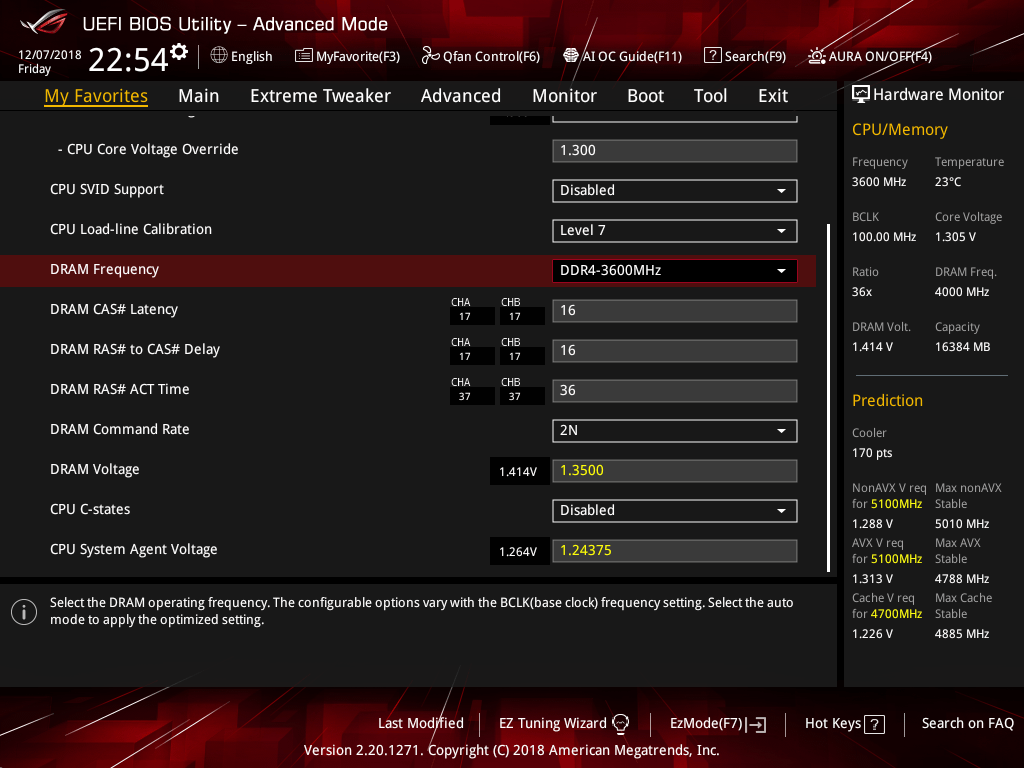
Task: Toggle AURA ON/OFF(F4) light icon
Action: pyautogui.click(x=816, y=56)
